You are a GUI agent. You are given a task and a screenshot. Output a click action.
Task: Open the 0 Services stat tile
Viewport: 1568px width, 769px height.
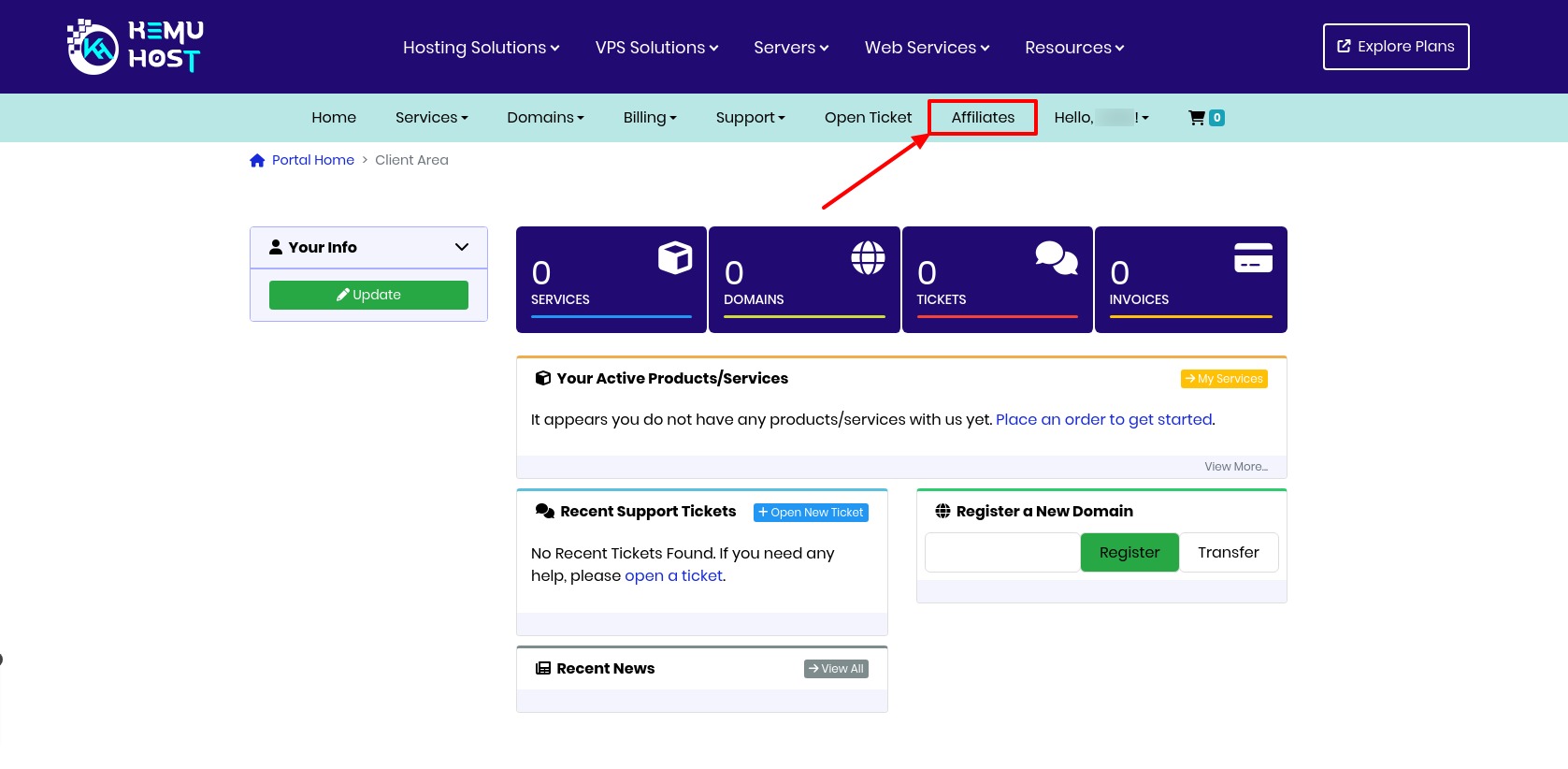pyautogui.click(x=611, y=280)
